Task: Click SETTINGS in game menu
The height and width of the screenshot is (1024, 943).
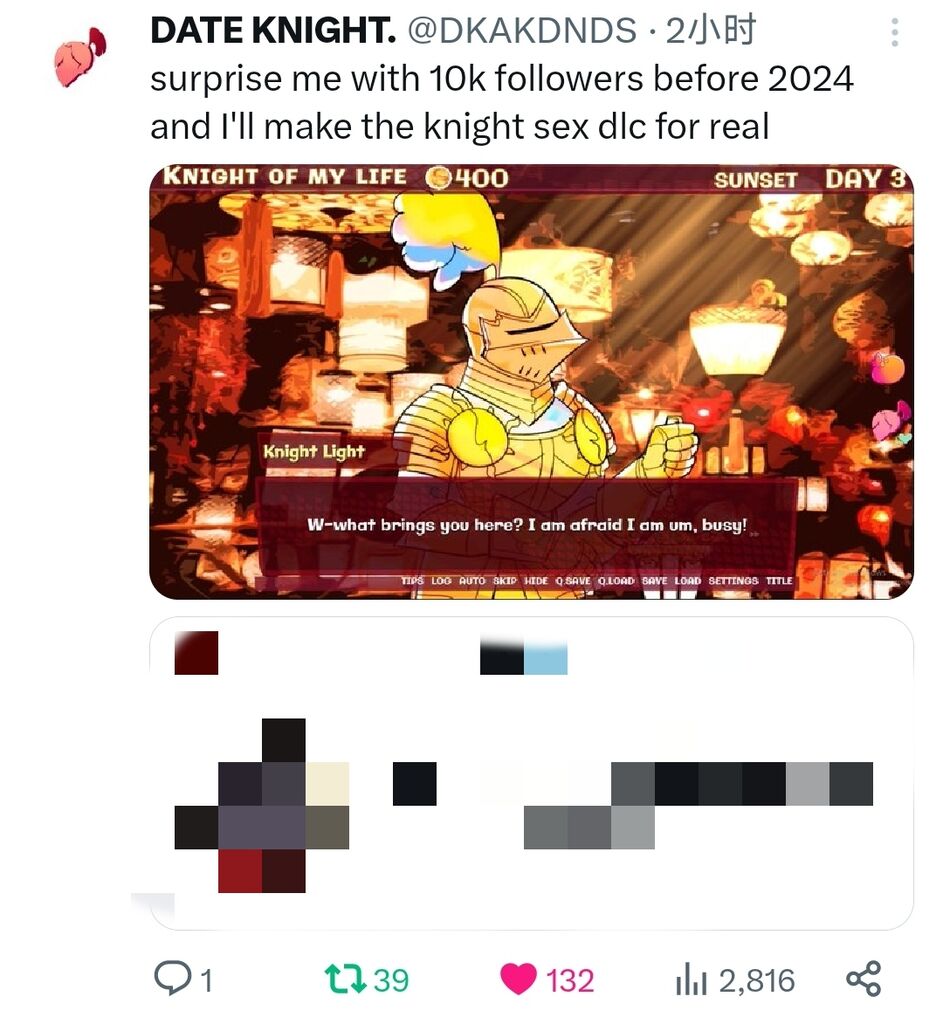Action: [733, 580]
